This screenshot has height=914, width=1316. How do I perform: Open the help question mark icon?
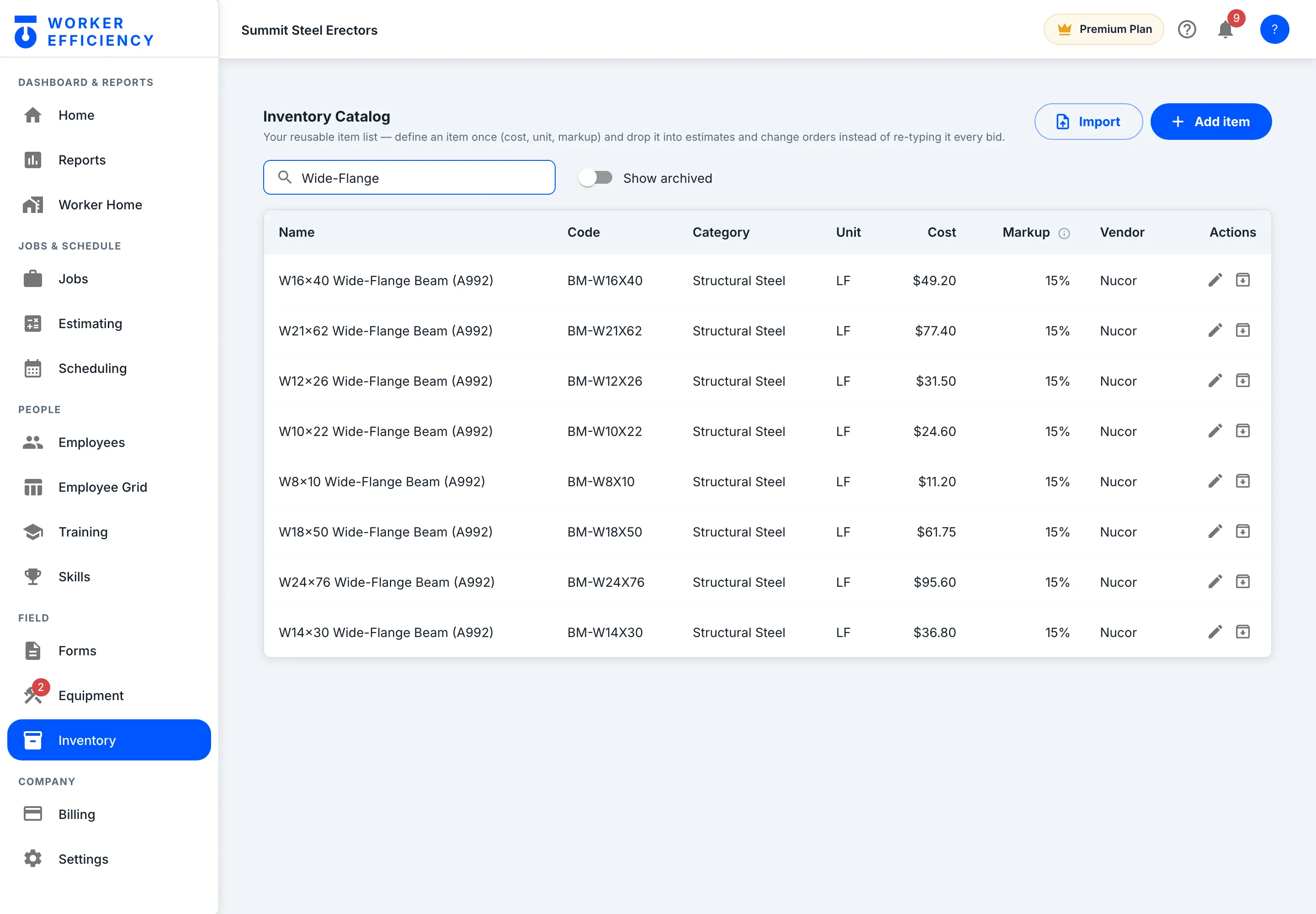pos(1187,29)
